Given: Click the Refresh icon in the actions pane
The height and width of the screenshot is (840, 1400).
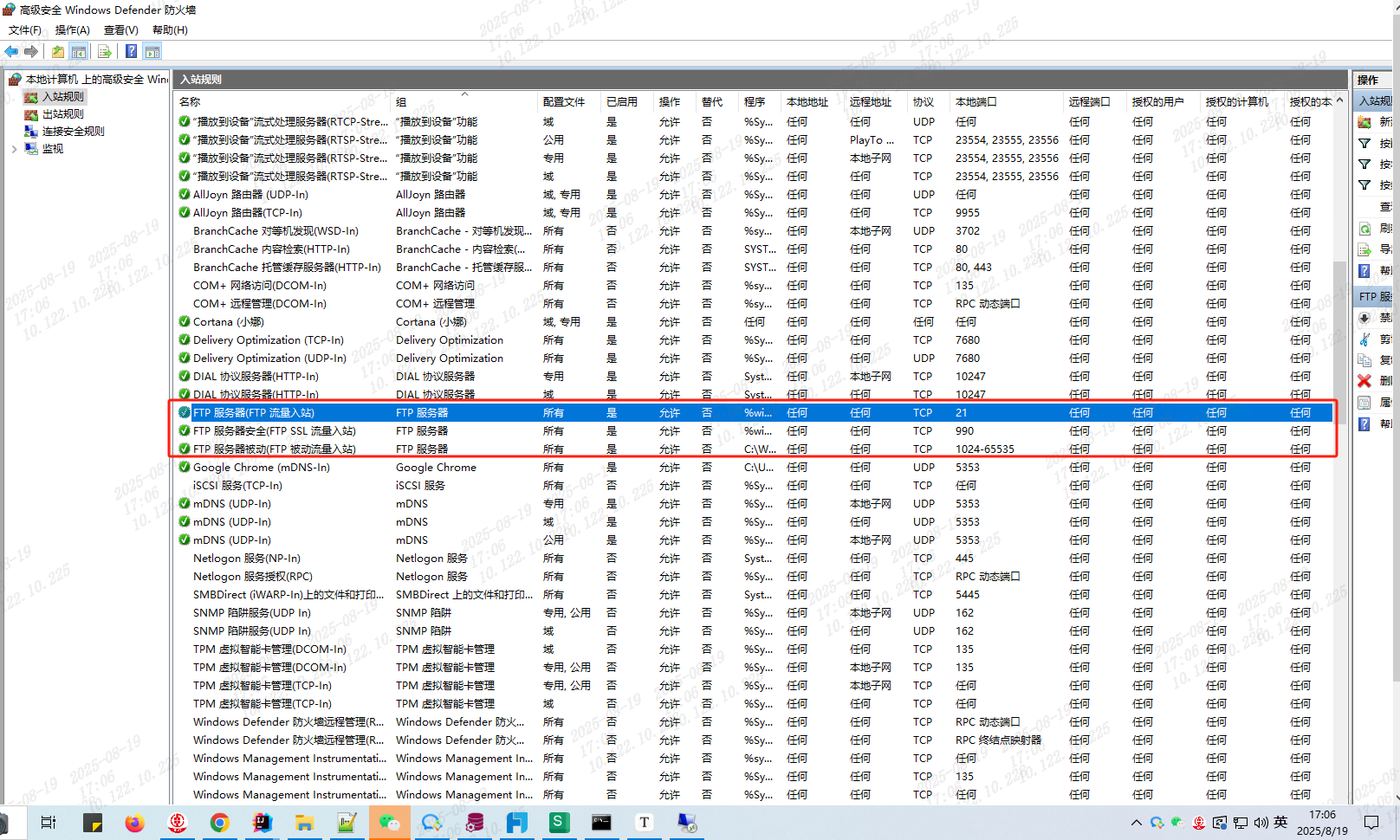Looking at the screenshot, I should [x=1364, y=229].
